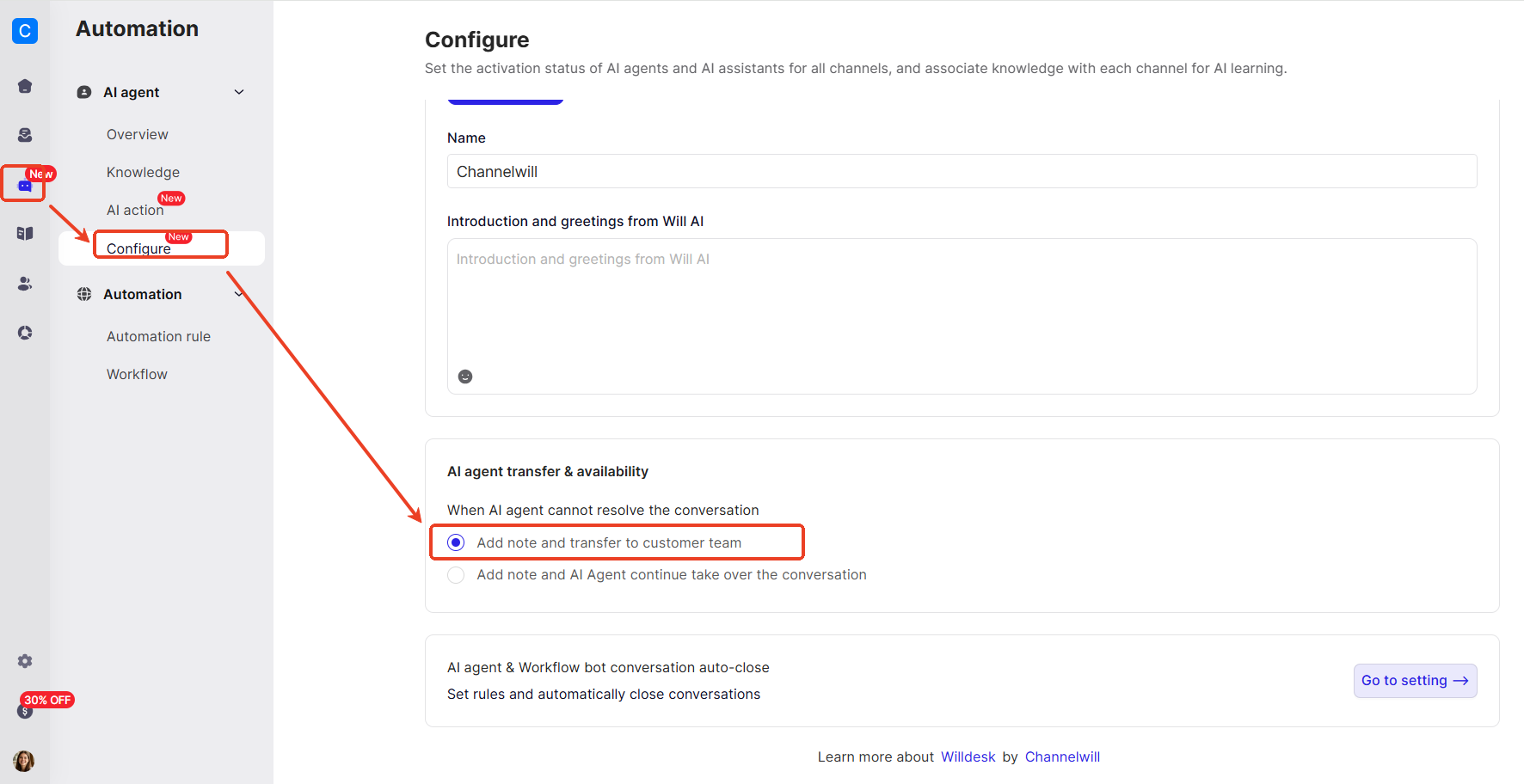Image resolution: width=1524 pixels, height=784 pixels.
Task: Open the Knowledge menu item
Action: point(143,172)
